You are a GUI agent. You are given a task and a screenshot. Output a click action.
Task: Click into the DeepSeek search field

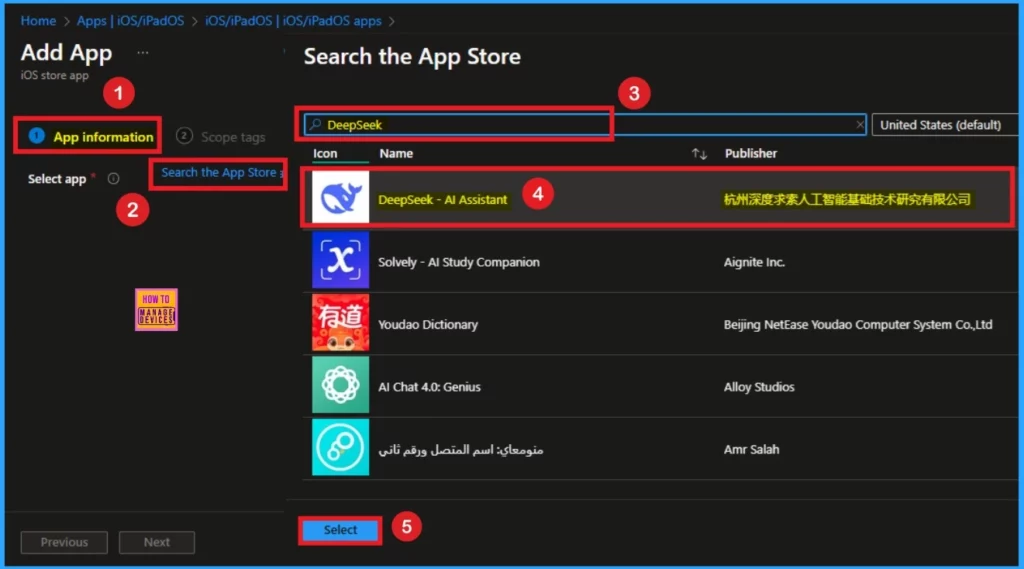point(584,124)
